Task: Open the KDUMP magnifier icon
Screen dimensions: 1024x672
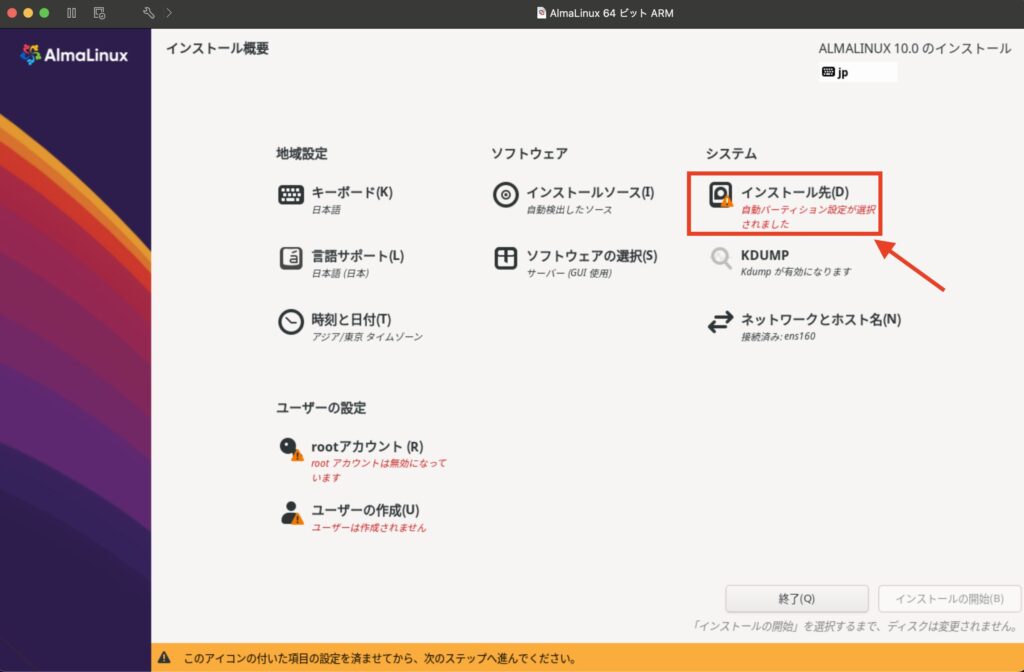Action: (720, 259)
